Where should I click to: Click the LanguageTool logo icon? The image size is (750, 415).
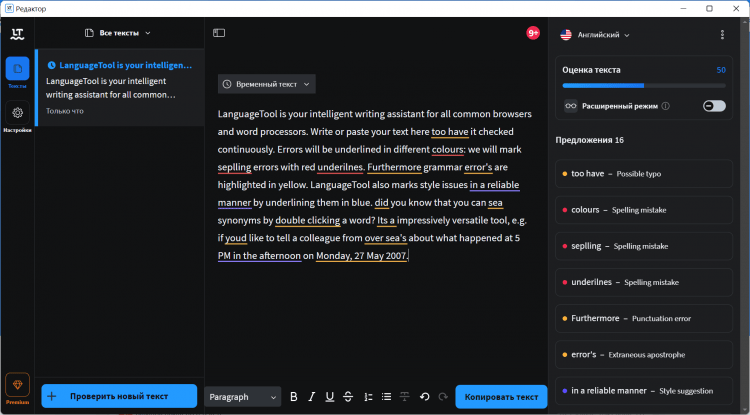(18, 34)
